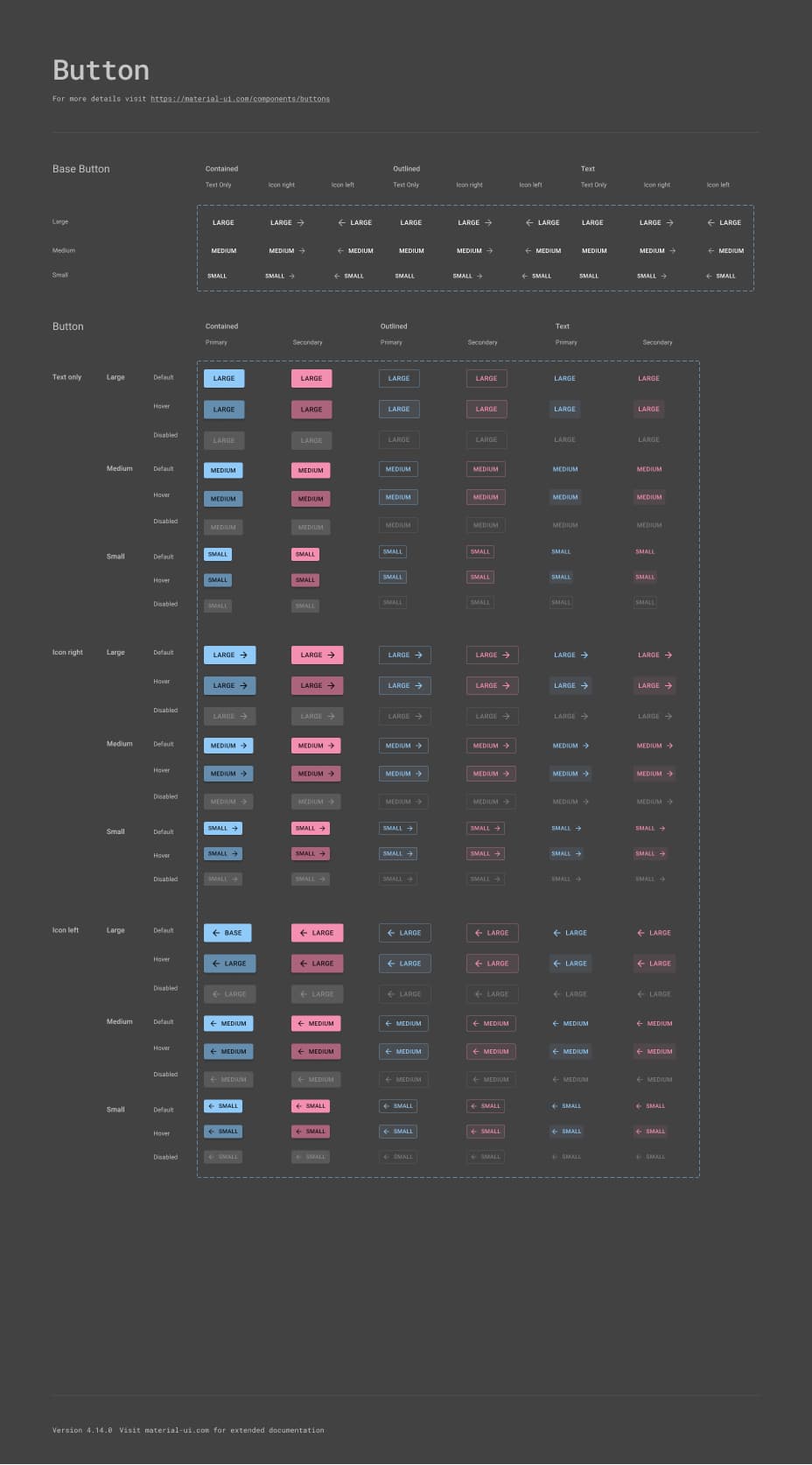Click left arrow in default pink outlined LARGE button
Screen dimensions: 812x1465
479,933
